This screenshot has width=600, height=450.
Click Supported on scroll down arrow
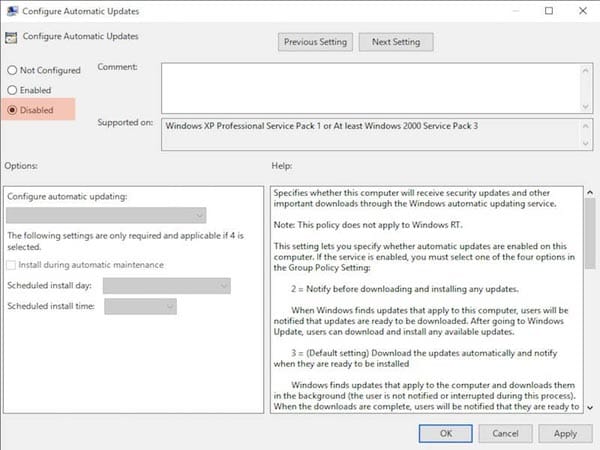tap(585, 143)
